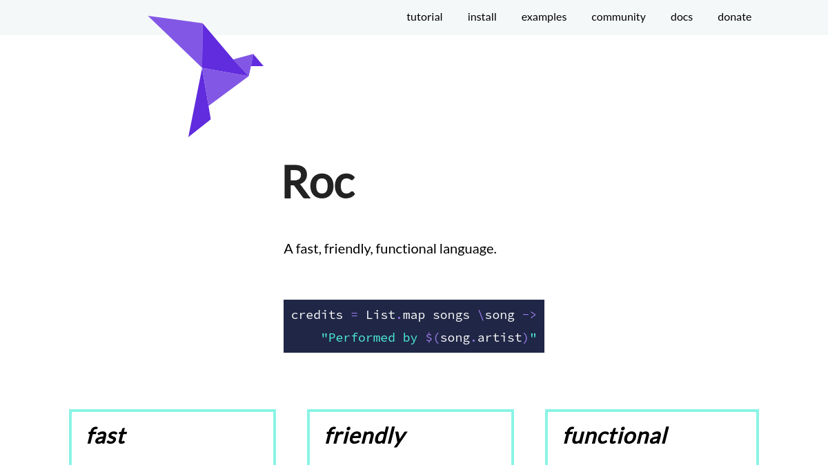
Task: Select the 'friendly' feature card
Action: pos(410,437)
